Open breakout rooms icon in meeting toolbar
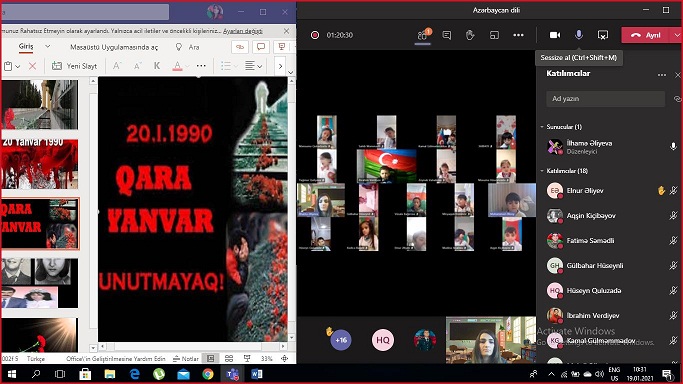The width and height of the screenshot is (683, 384). 494,35
